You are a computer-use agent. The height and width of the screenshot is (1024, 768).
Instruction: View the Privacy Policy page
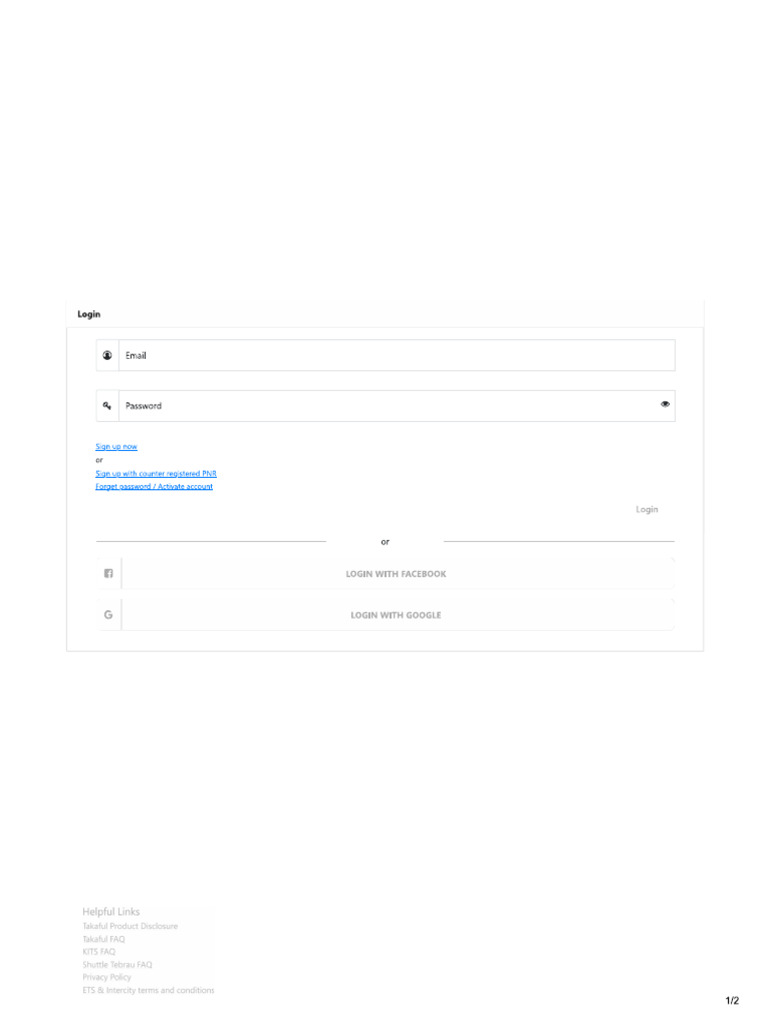[107, 977]
